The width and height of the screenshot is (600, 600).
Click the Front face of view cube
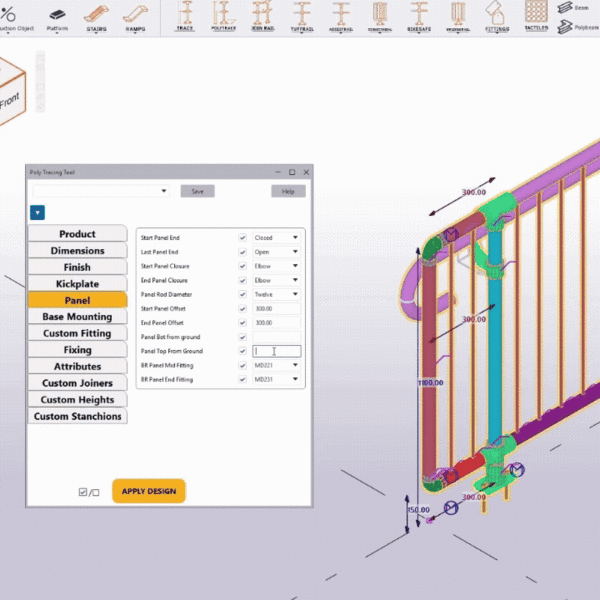tap(10, 98)
